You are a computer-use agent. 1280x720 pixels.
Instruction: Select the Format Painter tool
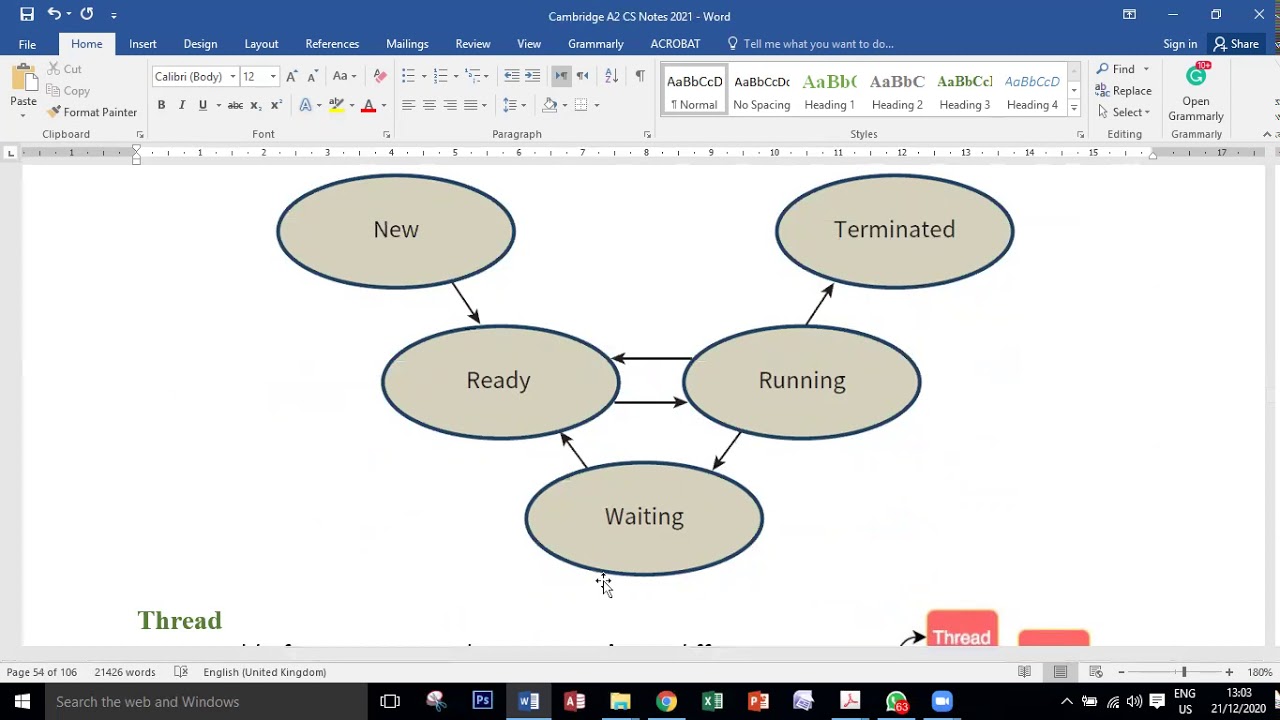[x=92, y=112]
